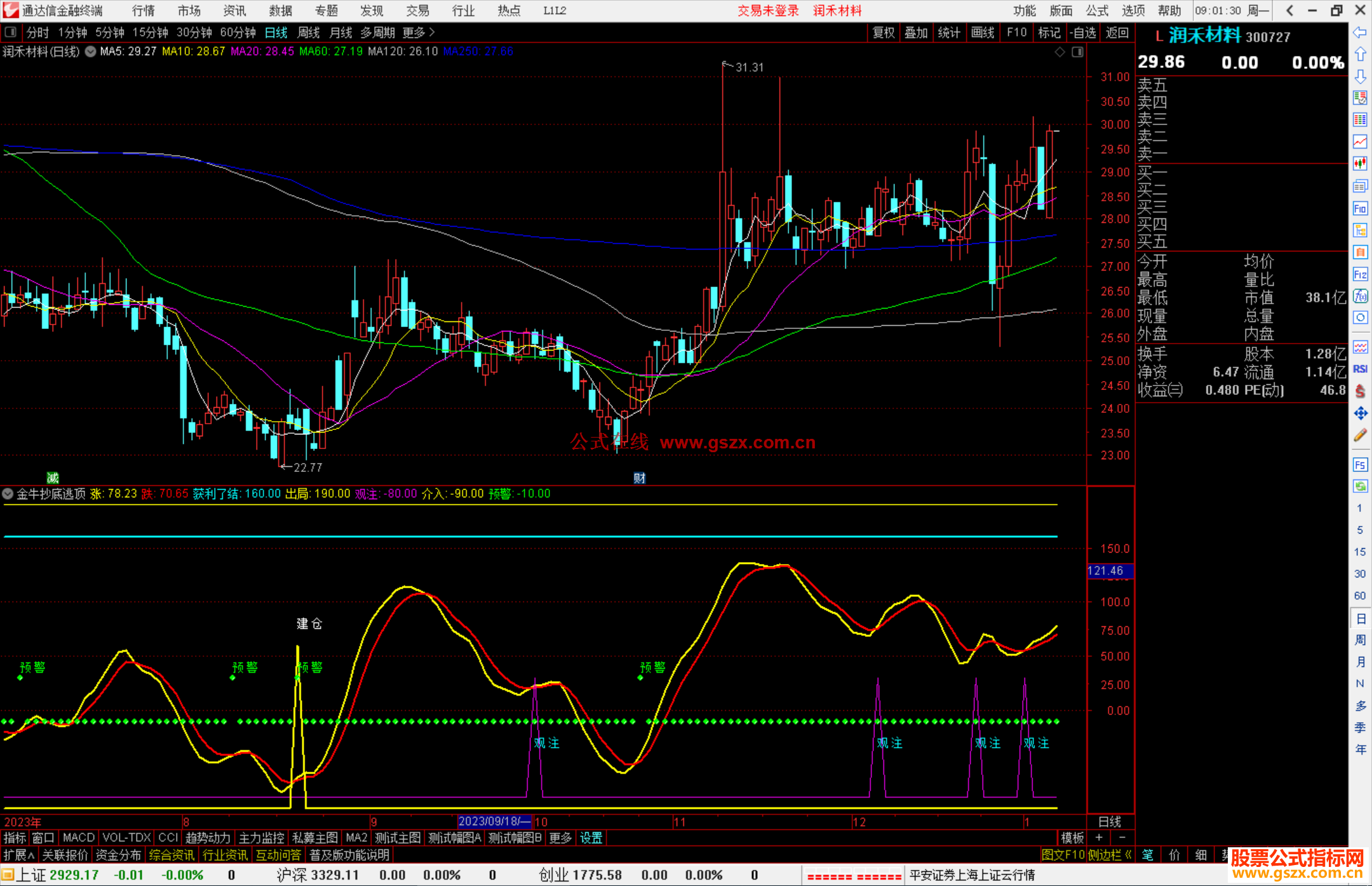The width and height of the screenshot is (1372, 886).
Task: Click the plus button beside 模板
Action: click(1100, 838)
